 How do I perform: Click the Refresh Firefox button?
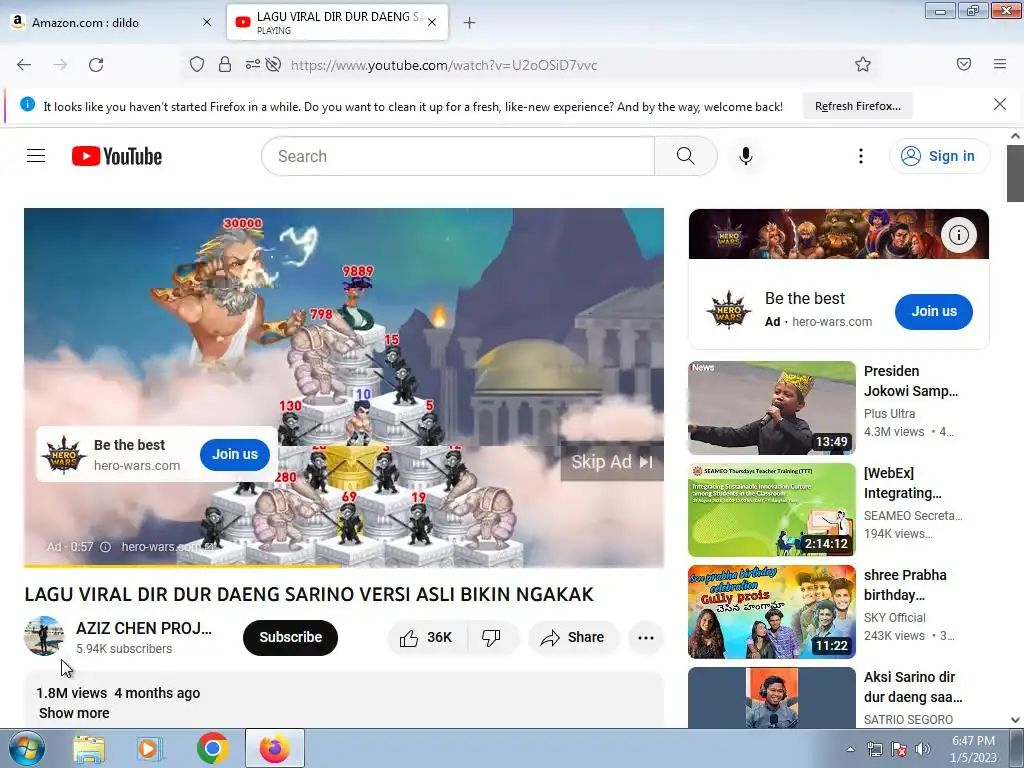click(857, 106)
